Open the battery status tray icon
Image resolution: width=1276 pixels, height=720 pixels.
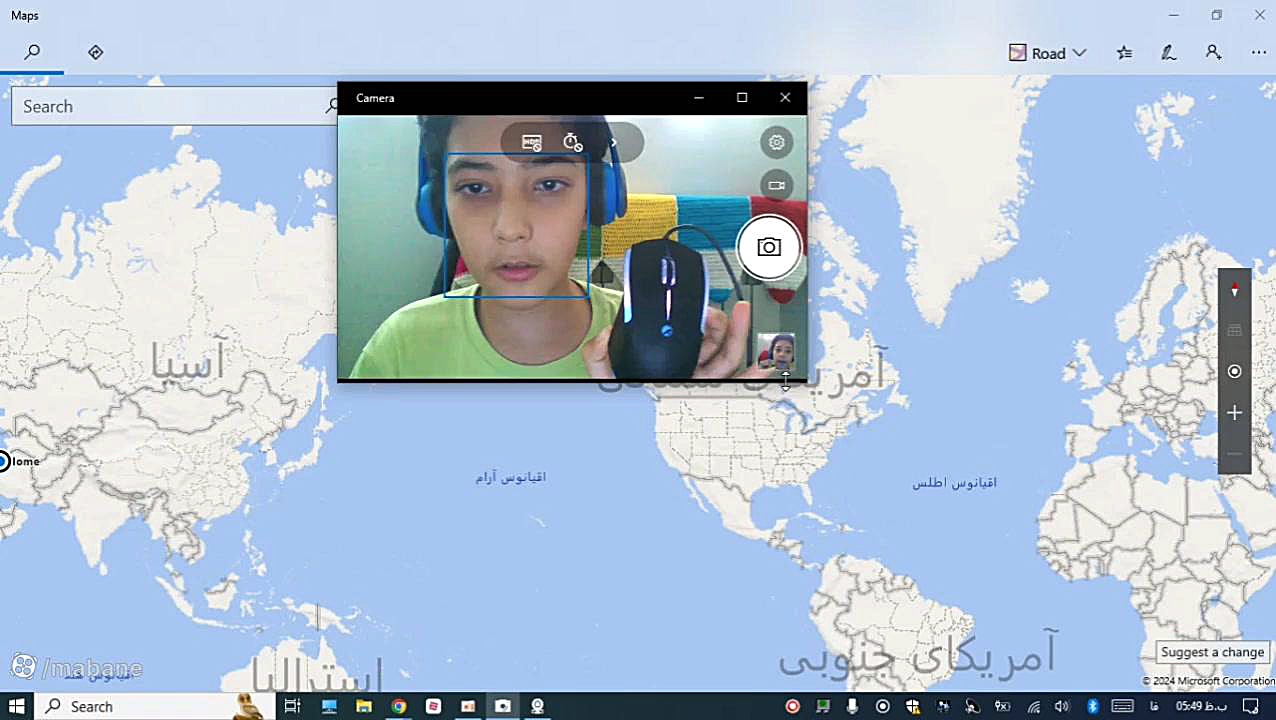(1002, 706)
